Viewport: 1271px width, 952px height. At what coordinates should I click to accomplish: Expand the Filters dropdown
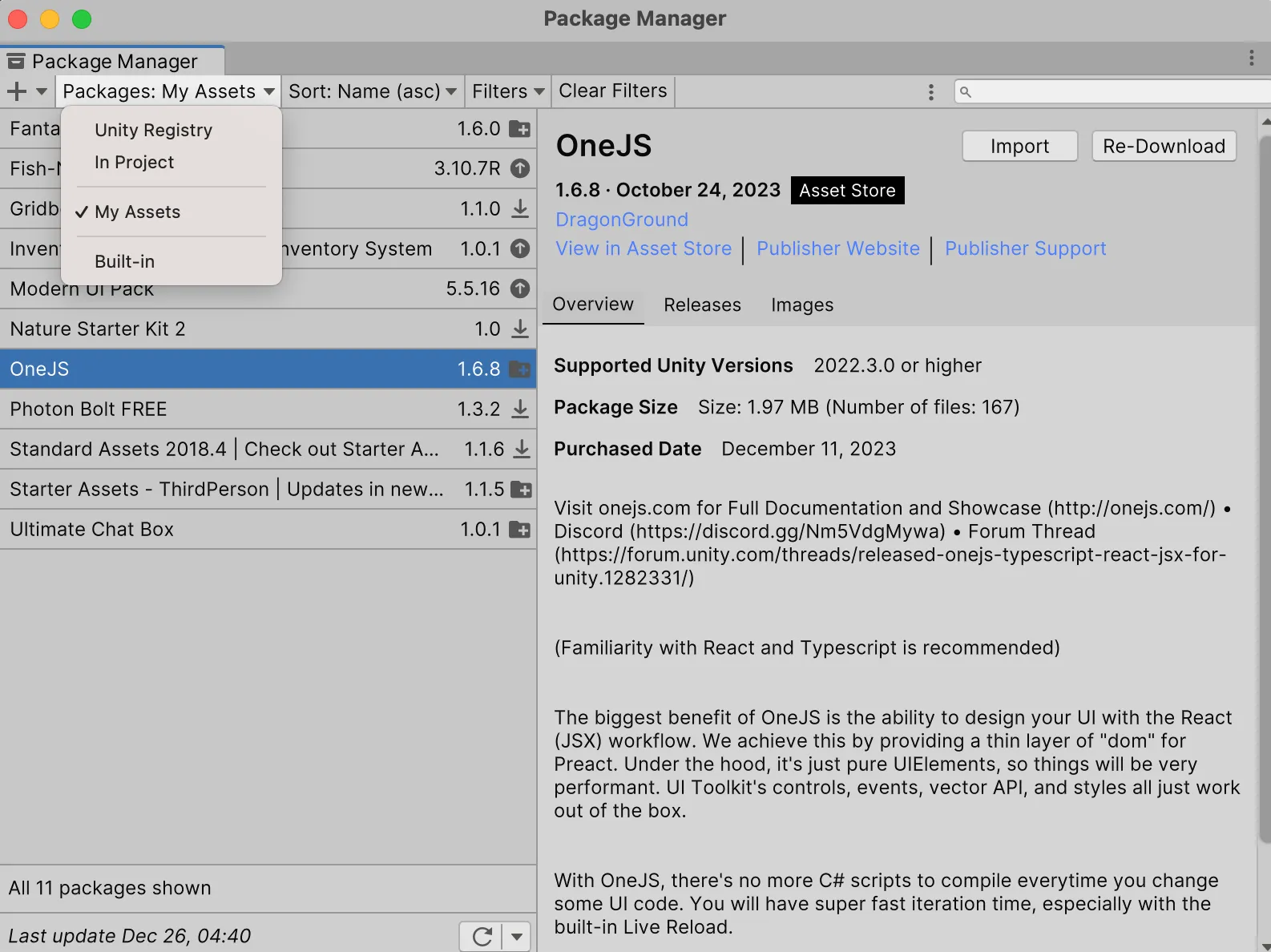pyautogui.click(x=508, y=91)
